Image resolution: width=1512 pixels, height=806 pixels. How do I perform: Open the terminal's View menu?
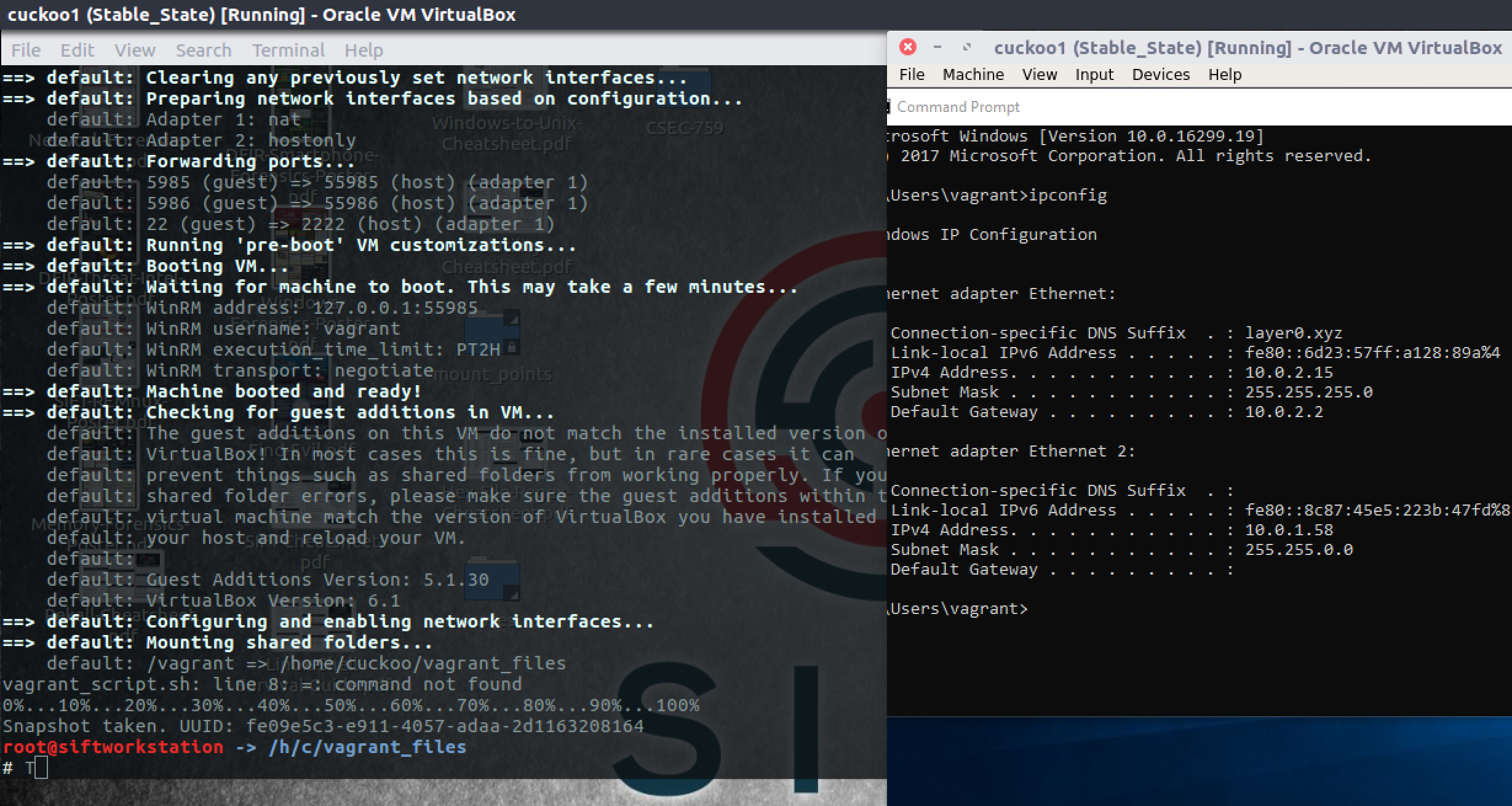135,50
